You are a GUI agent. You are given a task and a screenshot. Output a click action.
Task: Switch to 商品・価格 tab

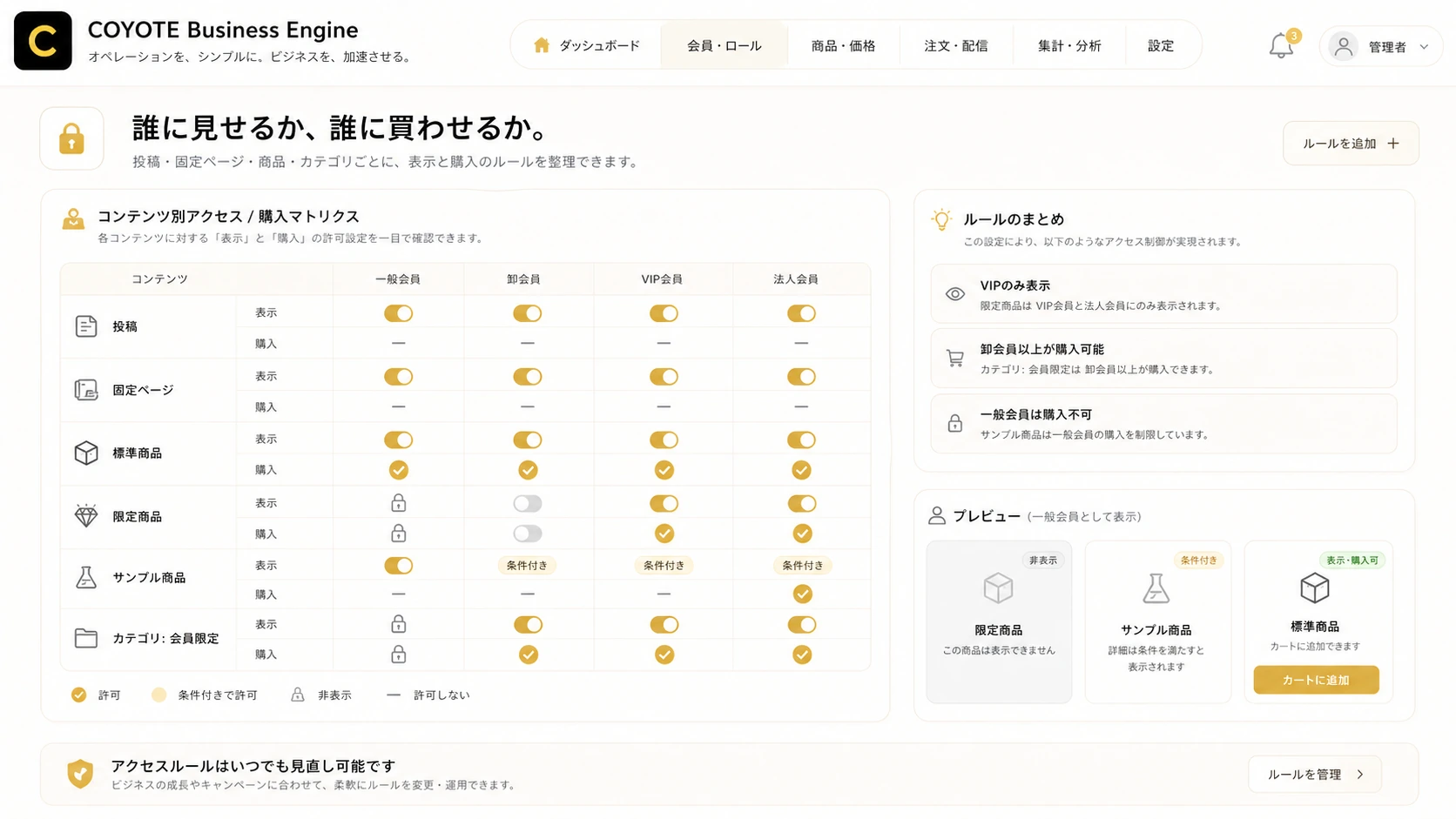tap(844, 45)
